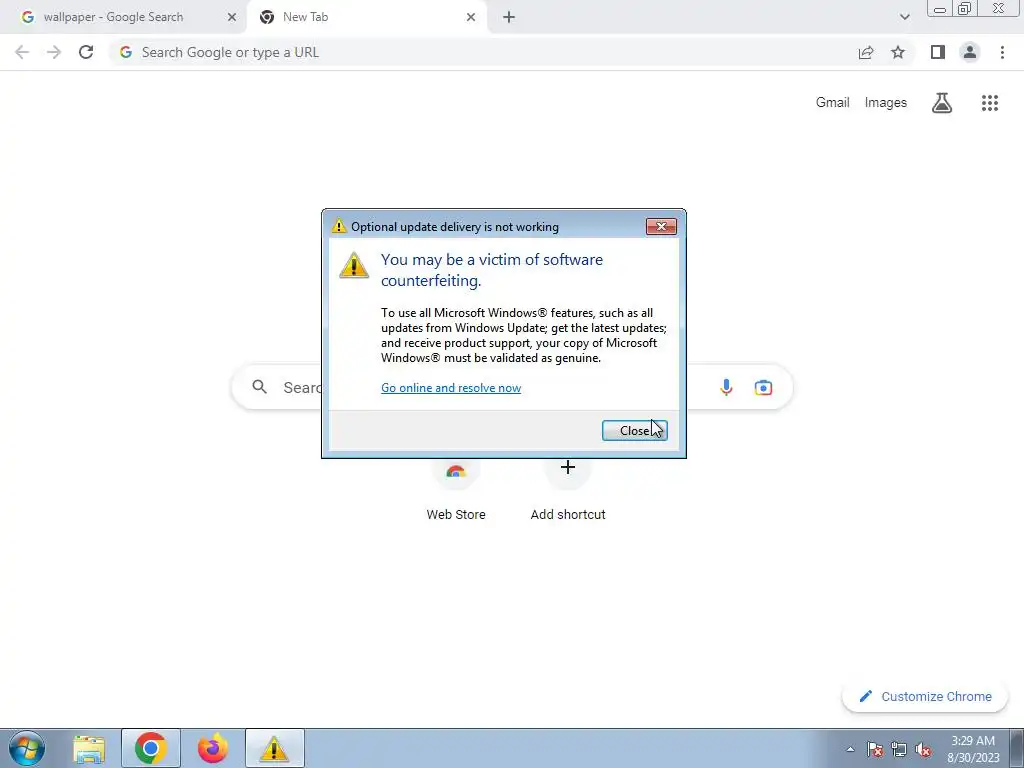Image resolution: width=1024 pixels, height=768 pixels.
Task: Search by image with Google Lens
Action: click(763, 387)
